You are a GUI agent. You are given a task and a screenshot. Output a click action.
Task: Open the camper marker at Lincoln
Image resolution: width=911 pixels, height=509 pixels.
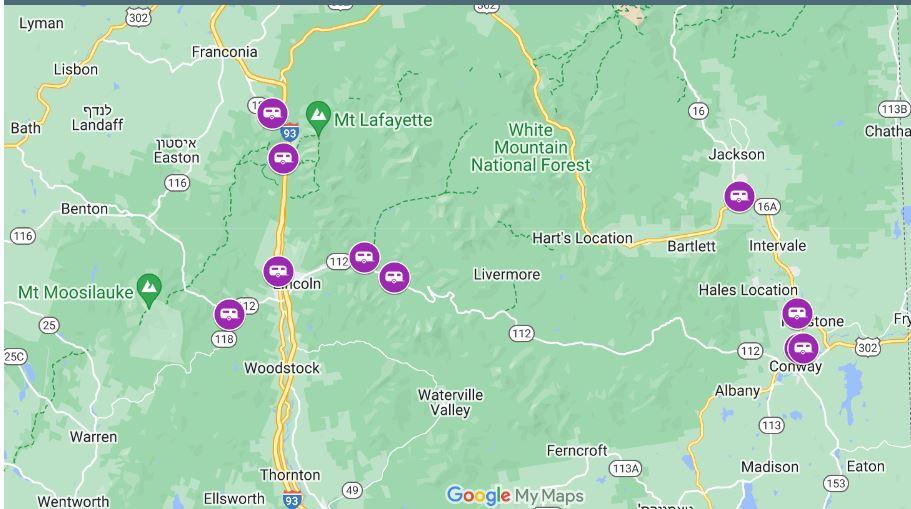tap(278, 272)
